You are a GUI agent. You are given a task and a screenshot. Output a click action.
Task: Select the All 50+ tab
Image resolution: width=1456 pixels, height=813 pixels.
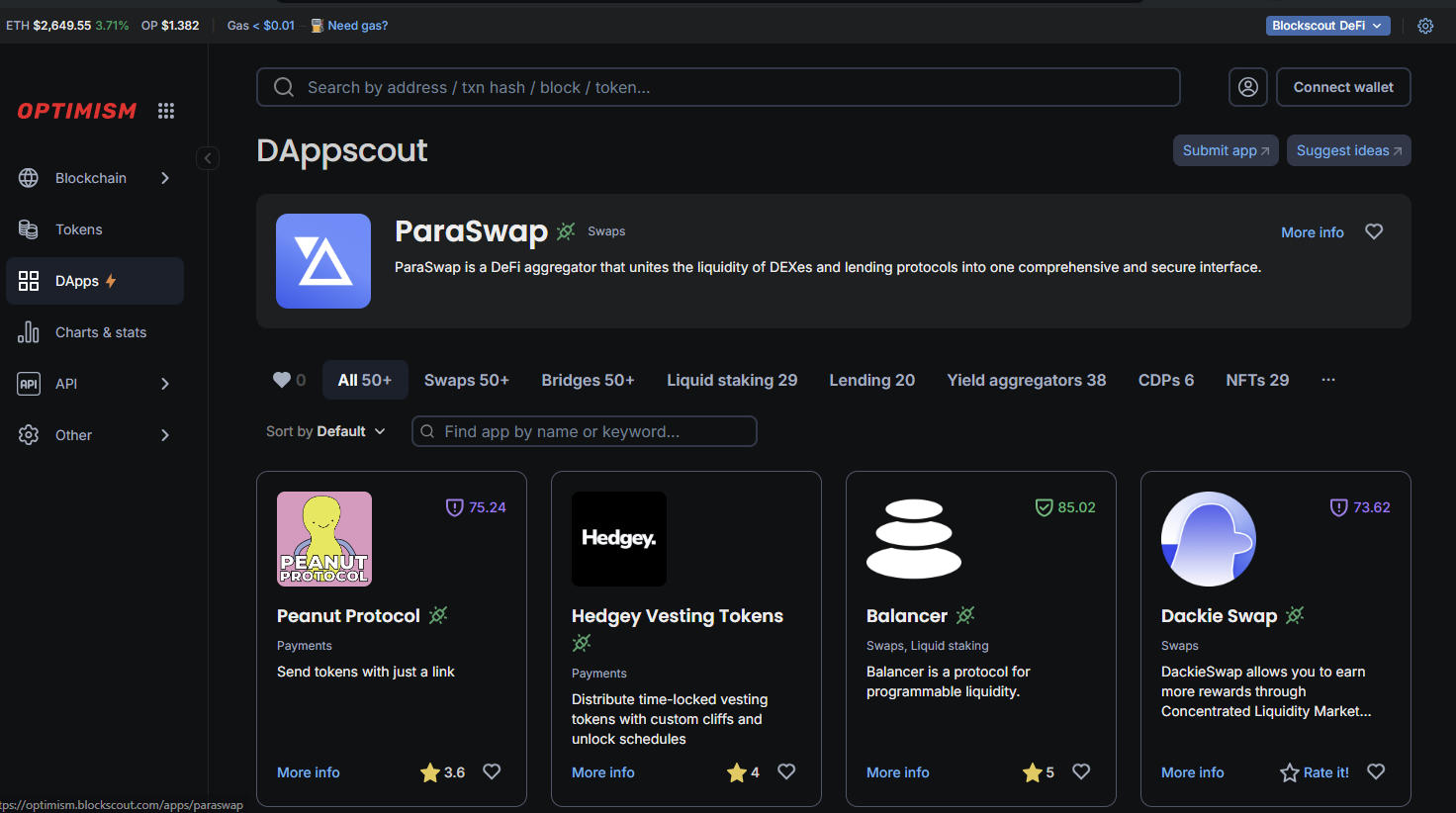(x=365, y=380)
